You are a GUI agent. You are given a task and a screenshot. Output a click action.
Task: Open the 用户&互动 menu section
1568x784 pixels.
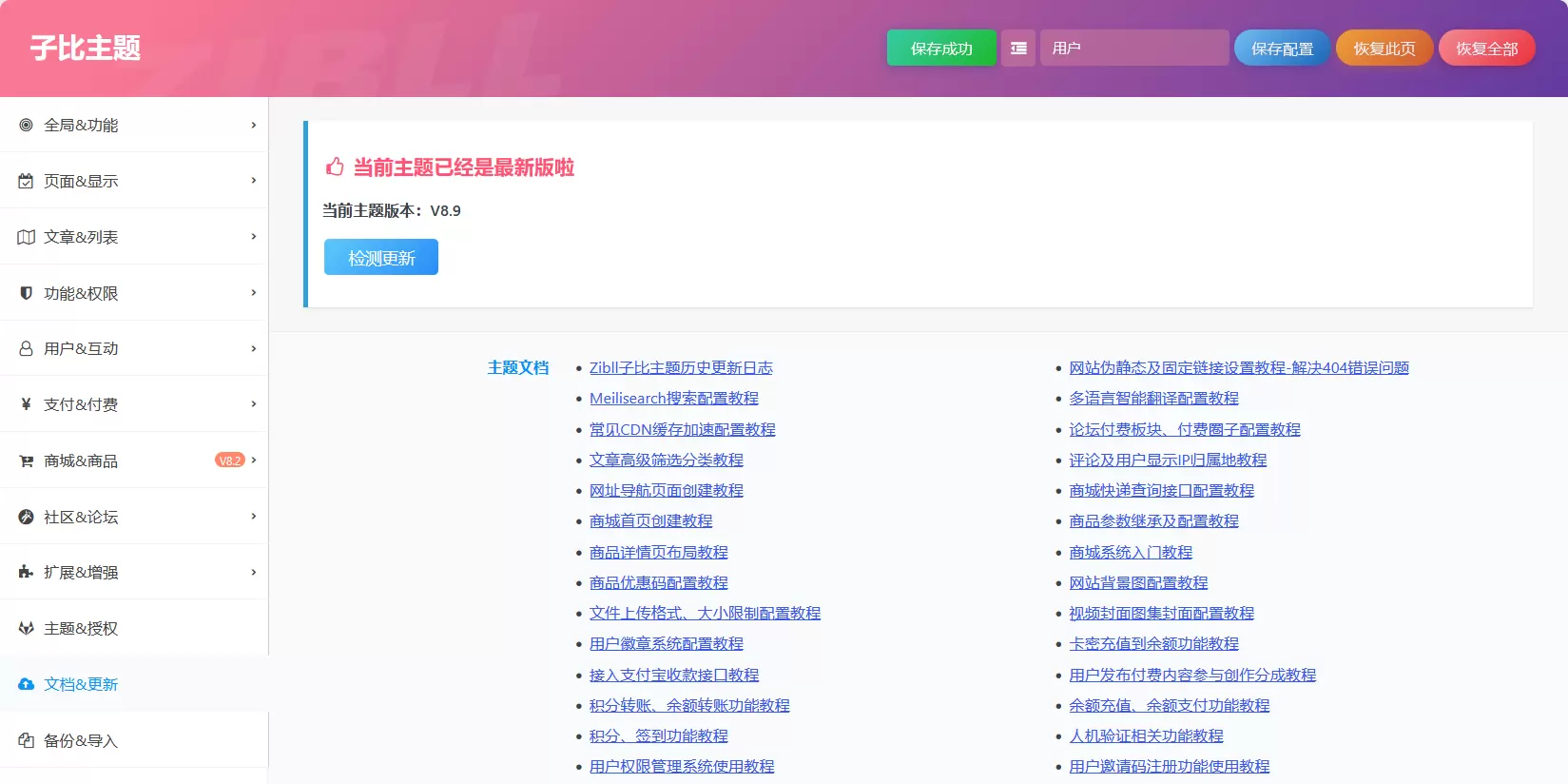[134, 348]
